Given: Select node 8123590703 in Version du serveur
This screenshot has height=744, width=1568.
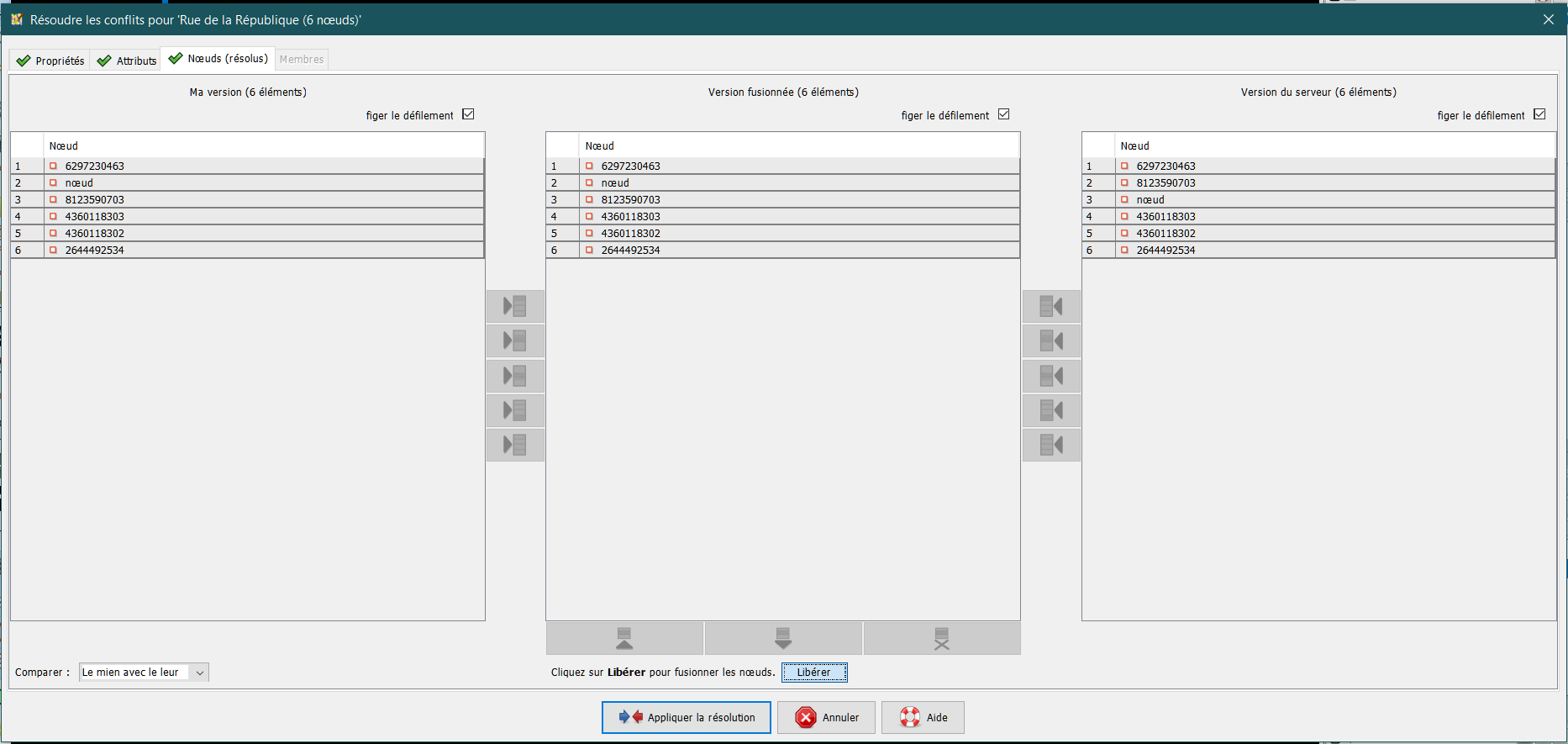Looking at the screenshot, I should pyautogui.click(x=1318, y=183).
